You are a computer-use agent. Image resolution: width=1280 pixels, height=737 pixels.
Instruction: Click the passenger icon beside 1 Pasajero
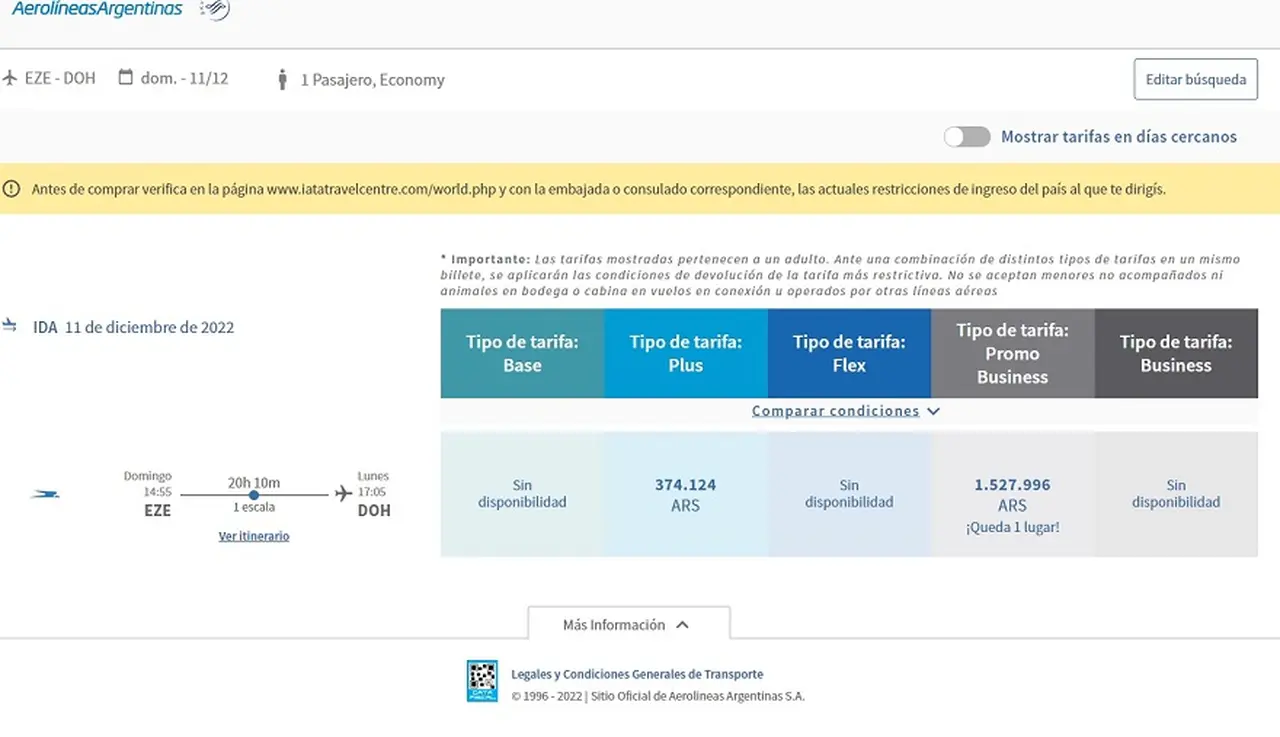(282, 79)
